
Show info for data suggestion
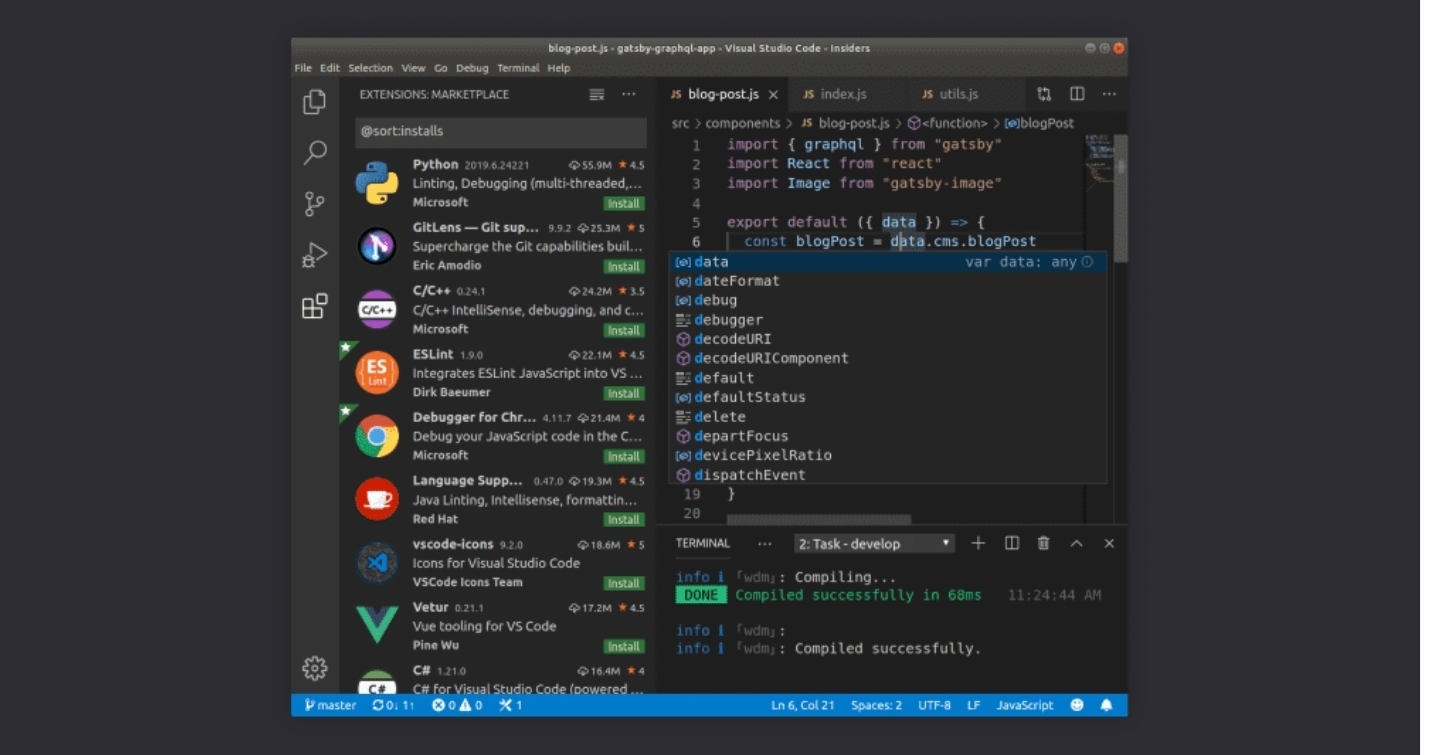click(1087, 262)
